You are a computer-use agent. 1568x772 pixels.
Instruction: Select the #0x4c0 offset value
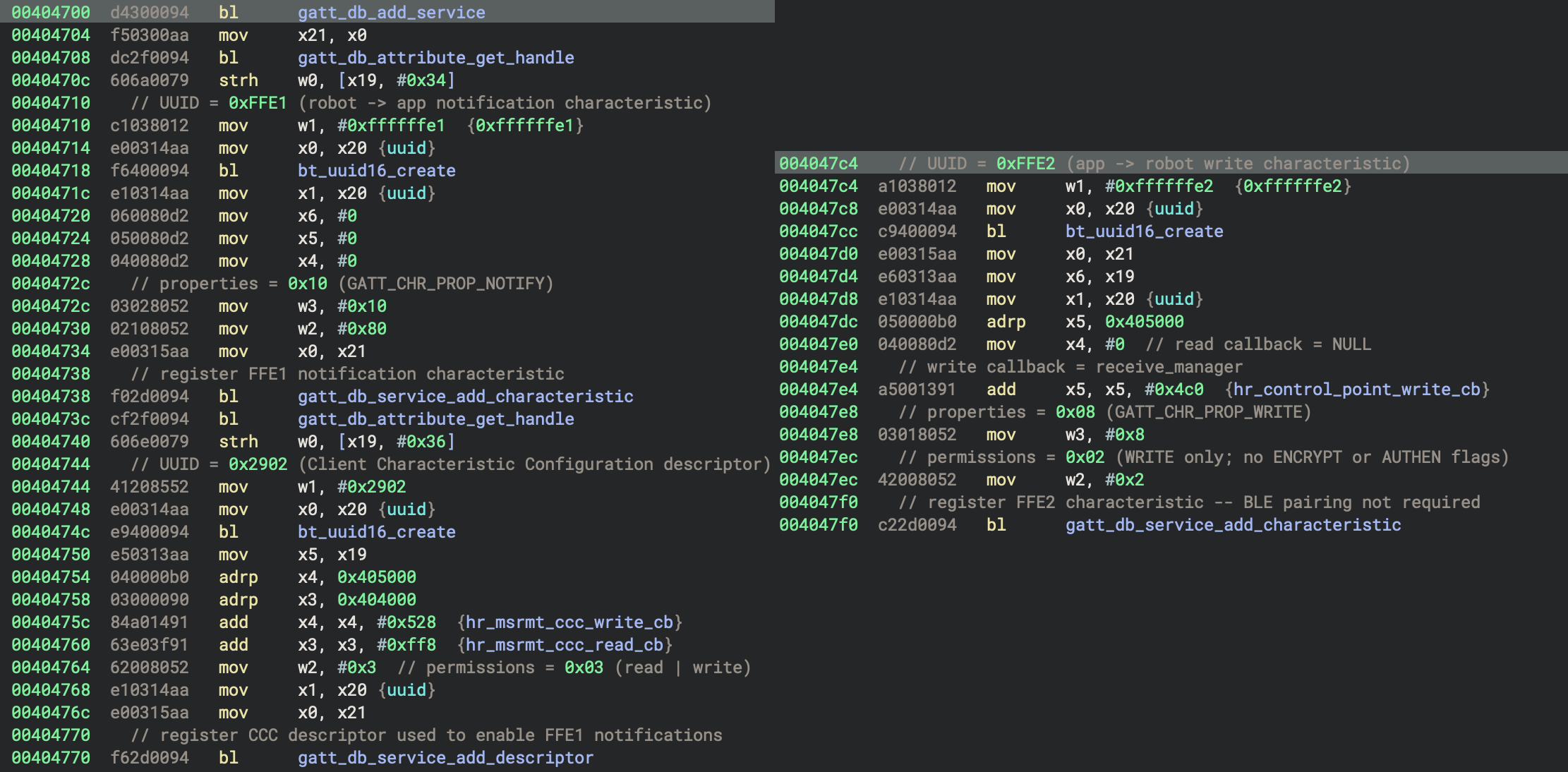click(1174, 390)
